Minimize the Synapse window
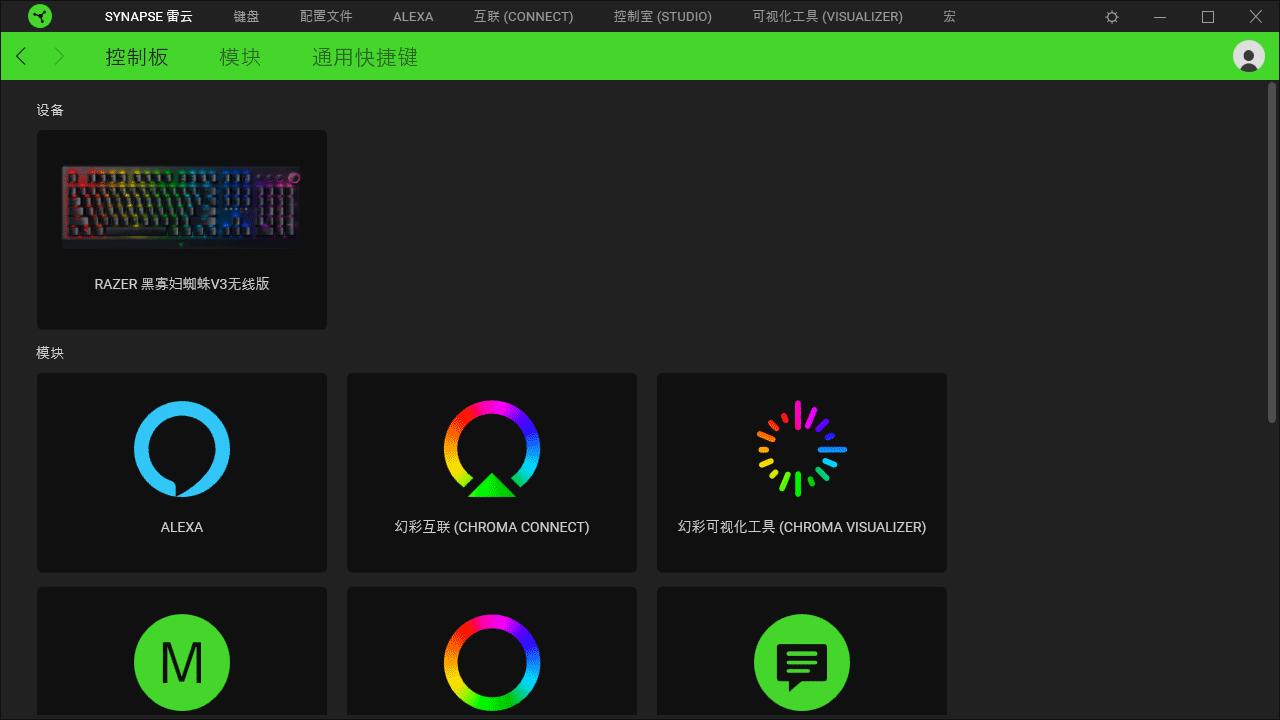 pyautogui.click(x=1159, y=17)
